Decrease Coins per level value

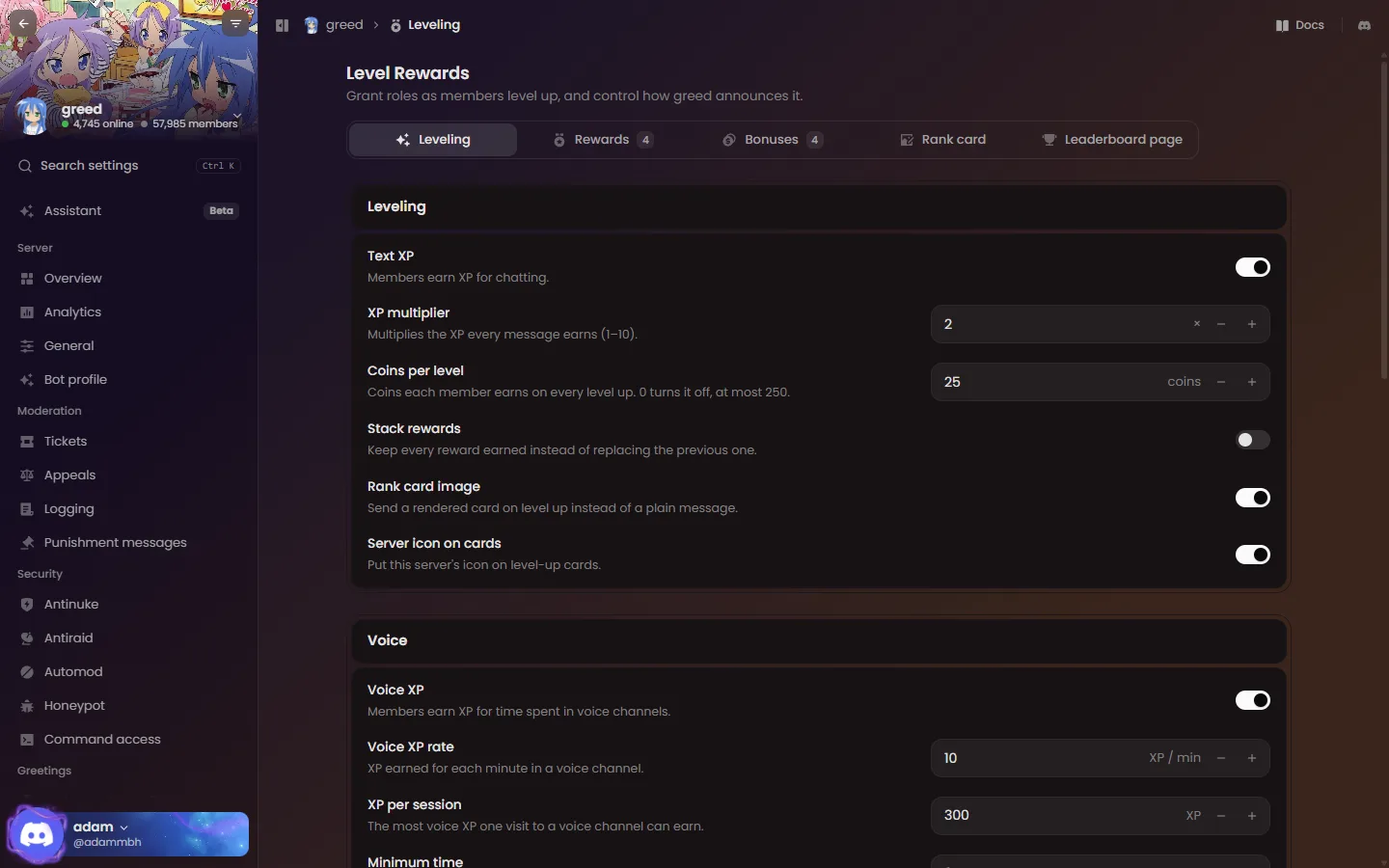tap(1221, 382)
